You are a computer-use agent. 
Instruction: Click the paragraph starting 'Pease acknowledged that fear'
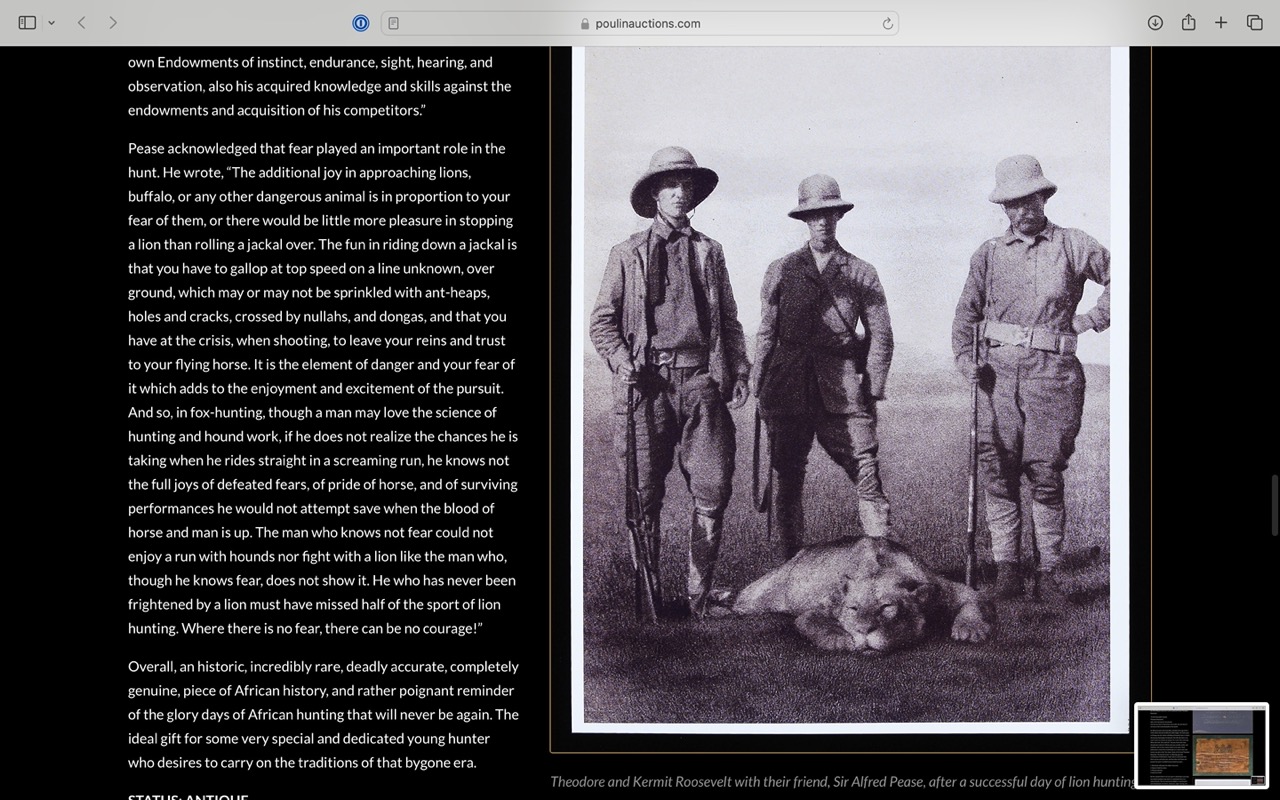pyautogui.click(x=323, y=388)
